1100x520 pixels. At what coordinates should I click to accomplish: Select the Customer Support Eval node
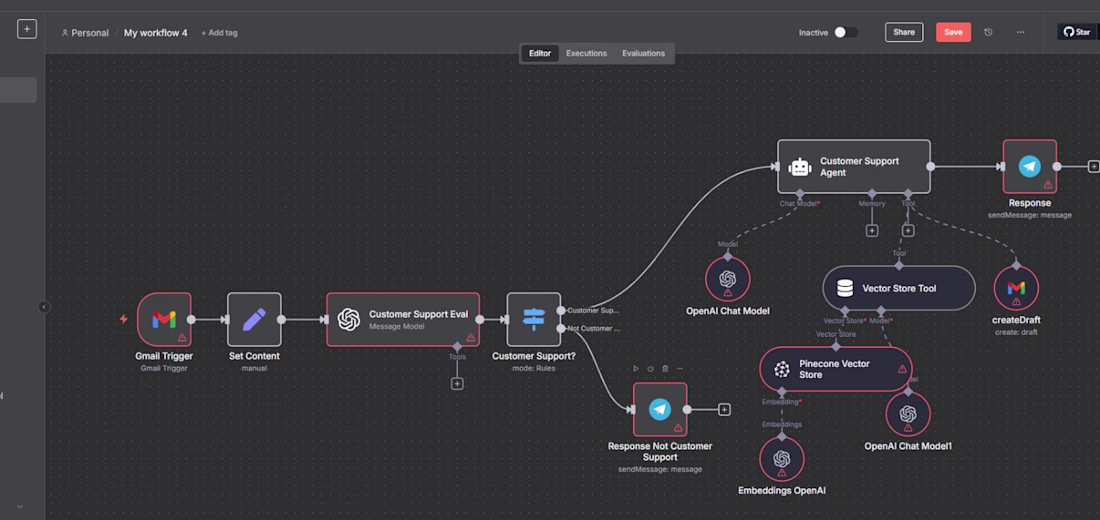click(403, 319)
